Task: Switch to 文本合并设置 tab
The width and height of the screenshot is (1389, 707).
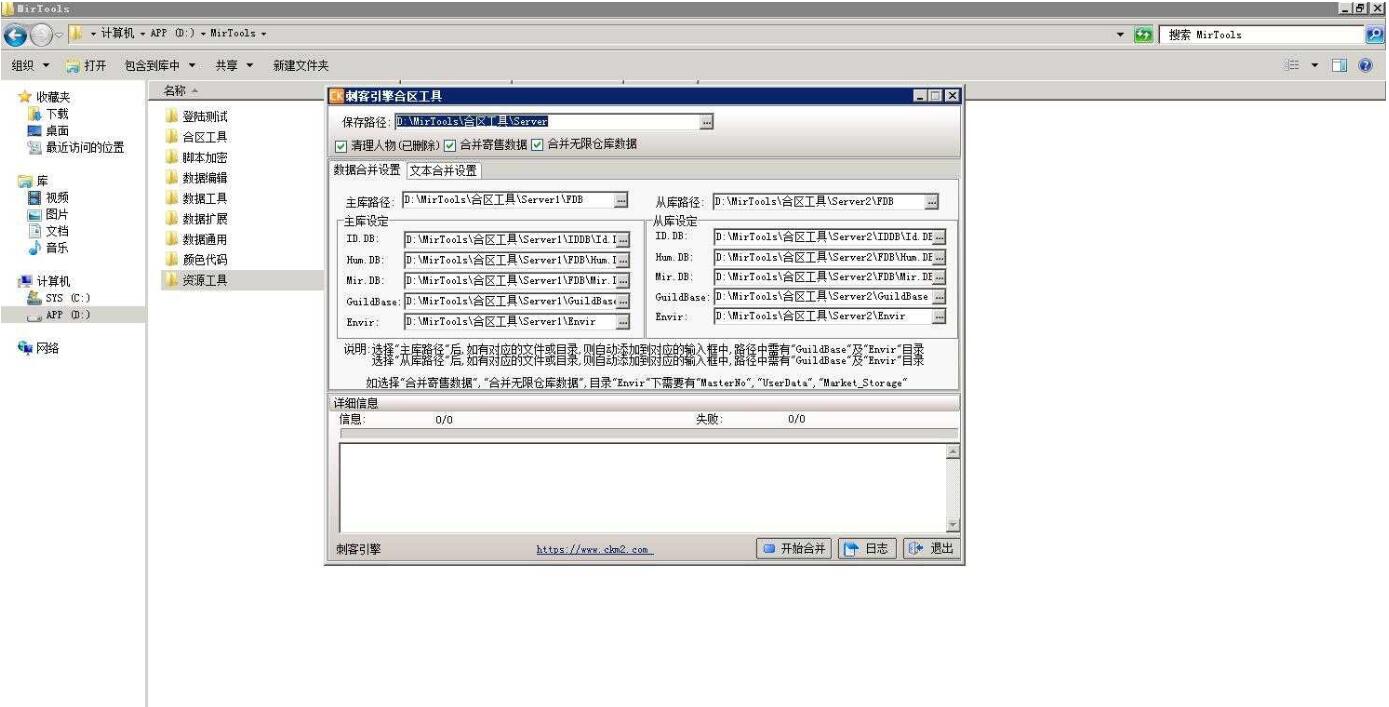Action: [x=443, y=170]
